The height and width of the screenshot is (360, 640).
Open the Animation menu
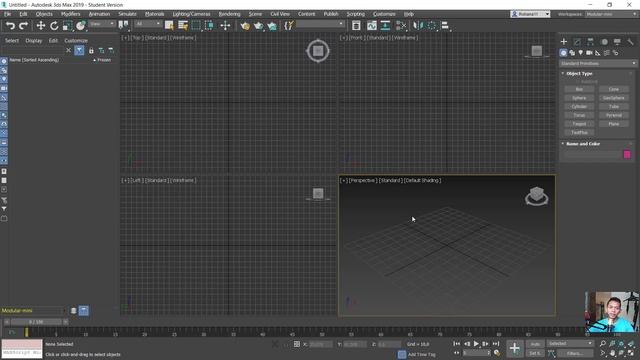pyautogui.click(x=100, y=14)
